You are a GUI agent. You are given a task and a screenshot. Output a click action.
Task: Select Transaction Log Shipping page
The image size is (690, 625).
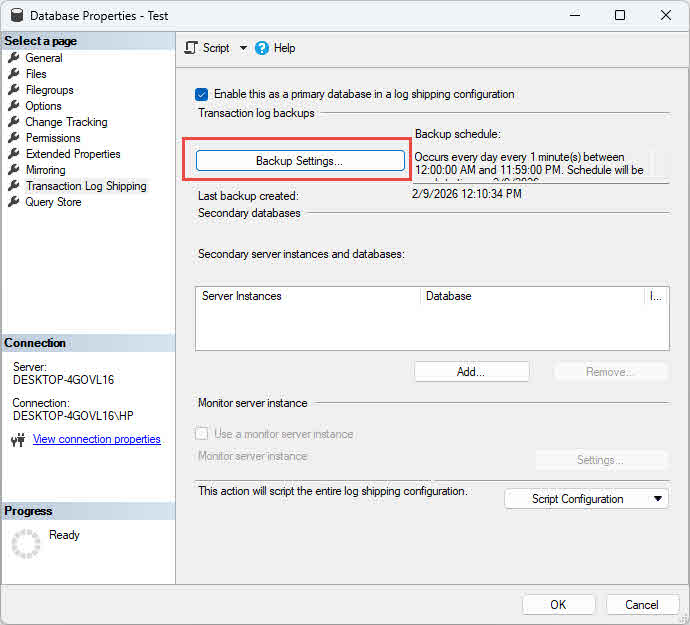pyautogui.click(x=86, y=186)
